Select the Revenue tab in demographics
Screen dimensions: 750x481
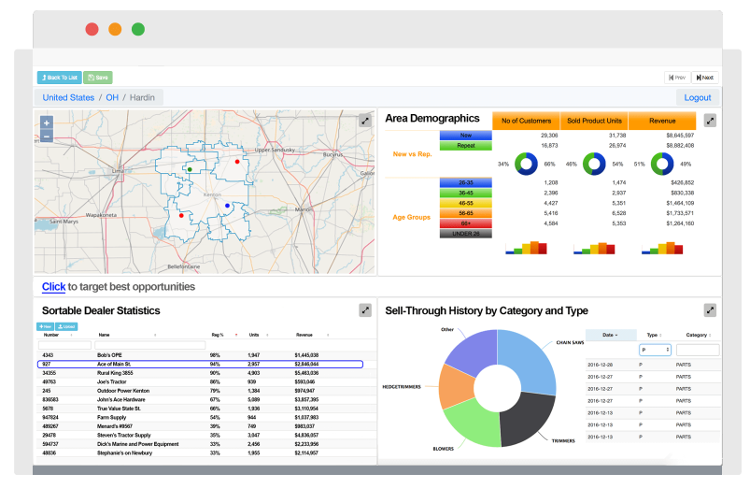[662, 121]
